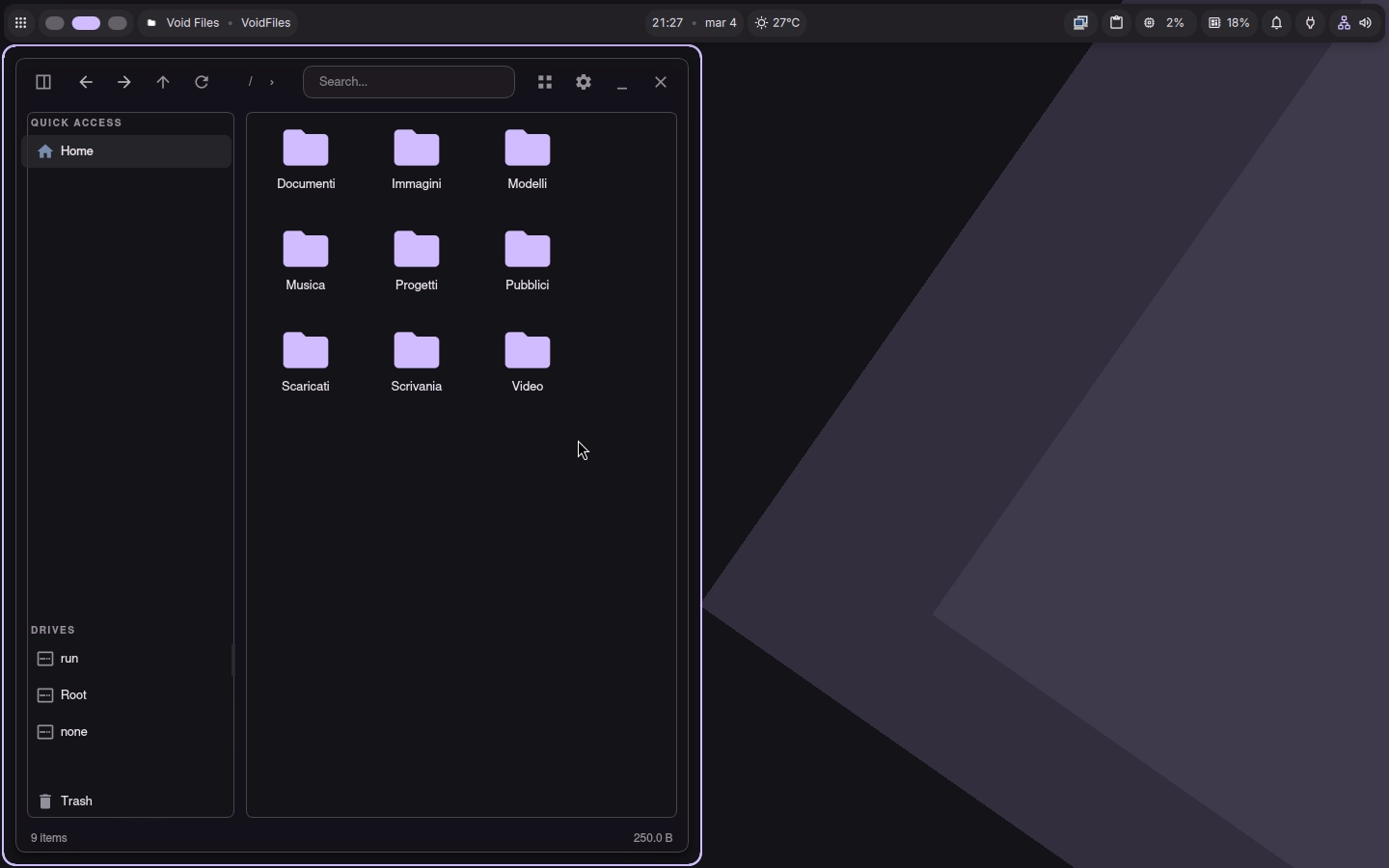Viewport: 1389px width, 868px height.
Task: Open the window overview icon in tray
Action: 1082,23
